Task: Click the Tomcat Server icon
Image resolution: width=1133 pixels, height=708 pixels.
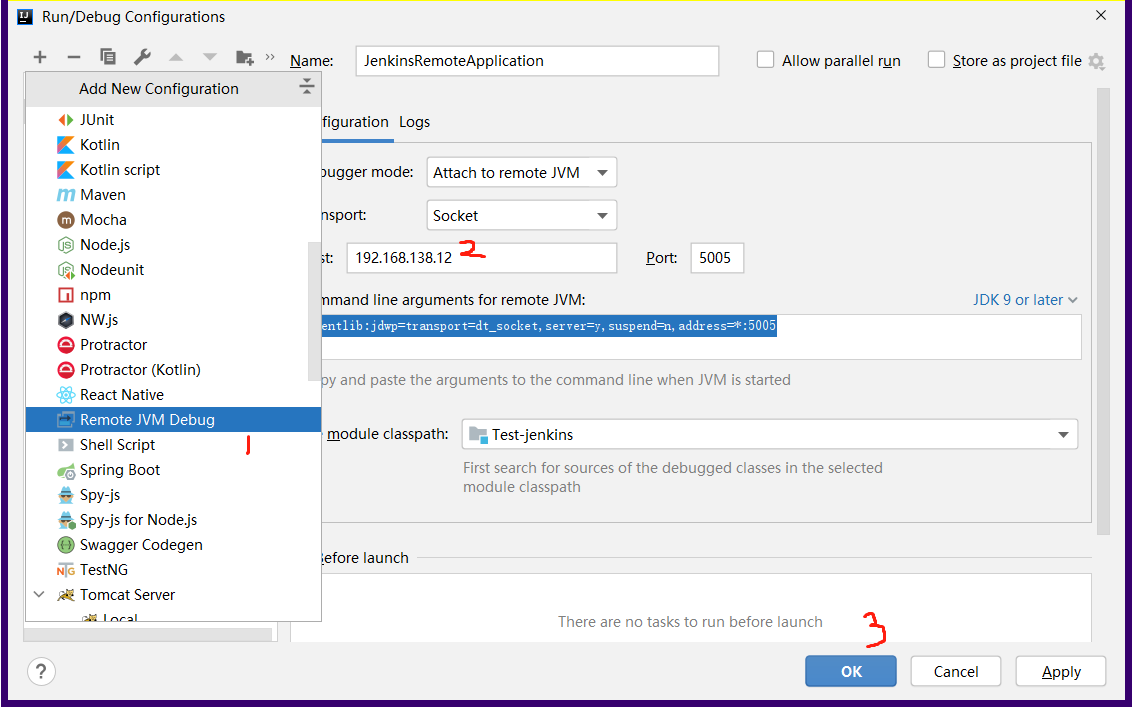Action: [x=66, y=595]
